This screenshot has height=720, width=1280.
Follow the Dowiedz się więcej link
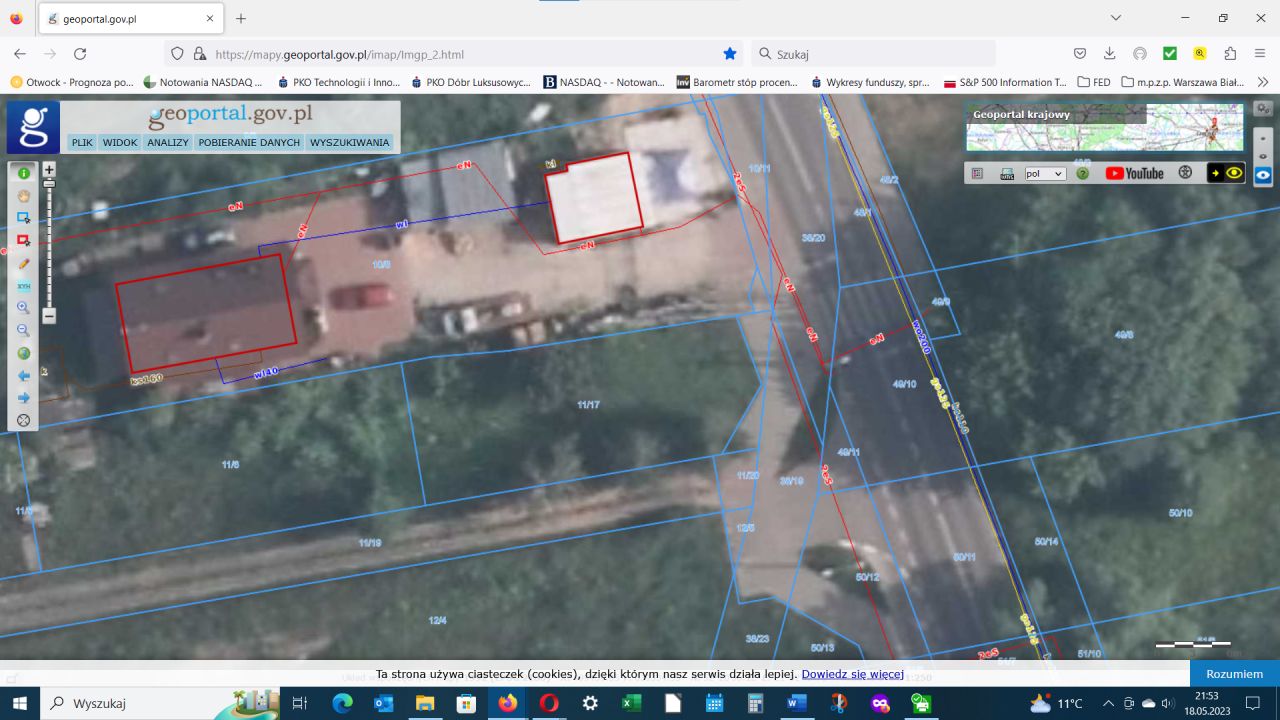coord(852,674)
